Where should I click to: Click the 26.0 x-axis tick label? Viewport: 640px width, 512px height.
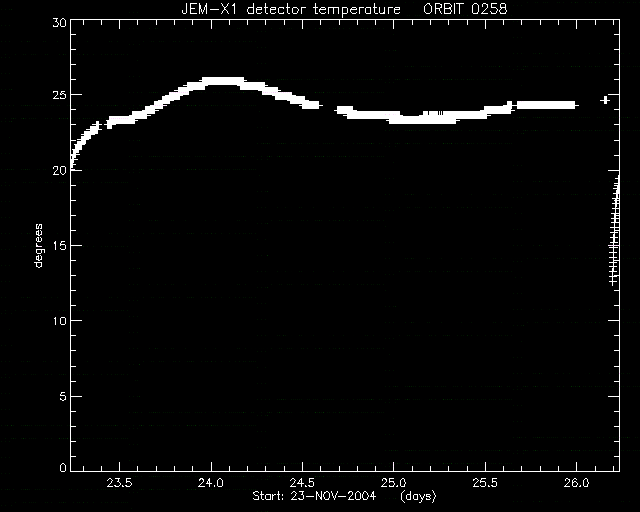coord(576,483)
